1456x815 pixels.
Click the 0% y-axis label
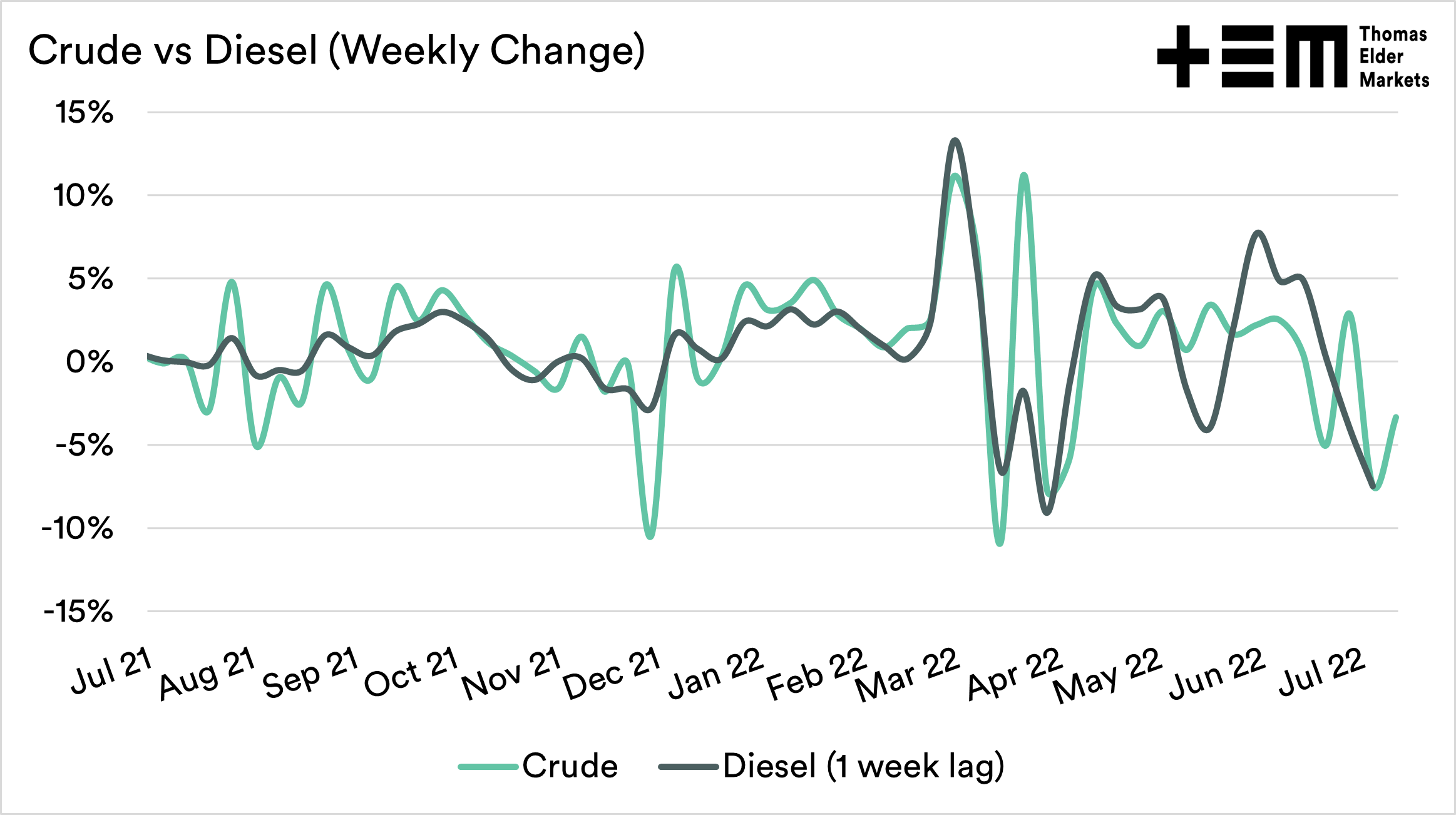pos(90,362)
